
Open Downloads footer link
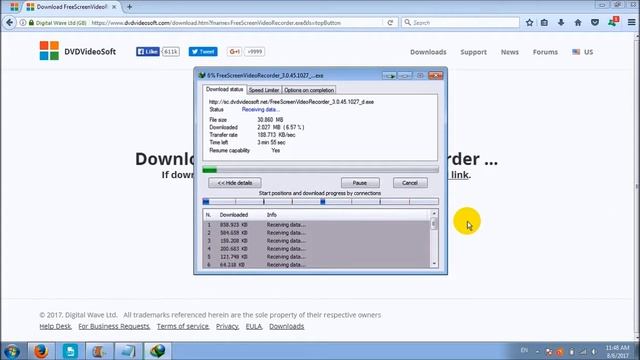pyautogui.click(x=287, y=326)
